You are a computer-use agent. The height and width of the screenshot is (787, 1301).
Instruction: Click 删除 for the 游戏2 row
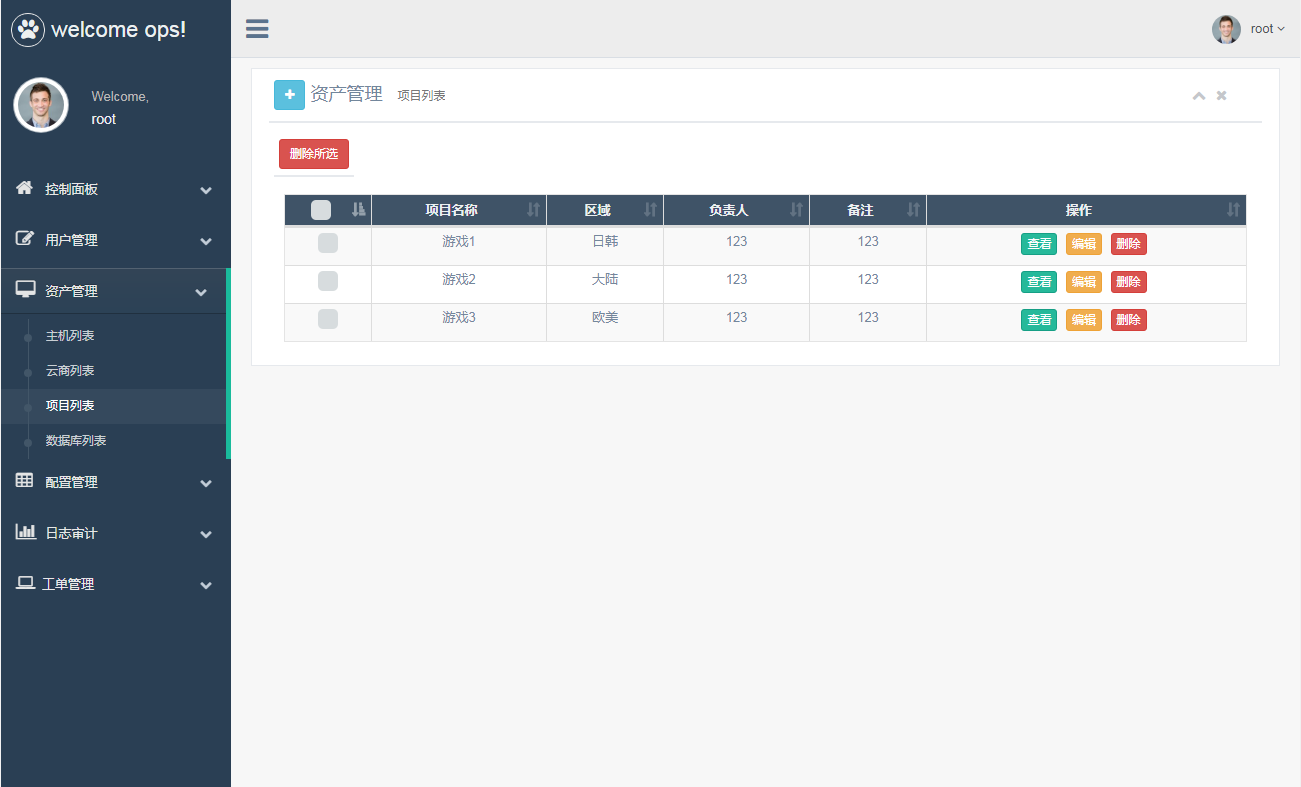[x=1129, y=282]
